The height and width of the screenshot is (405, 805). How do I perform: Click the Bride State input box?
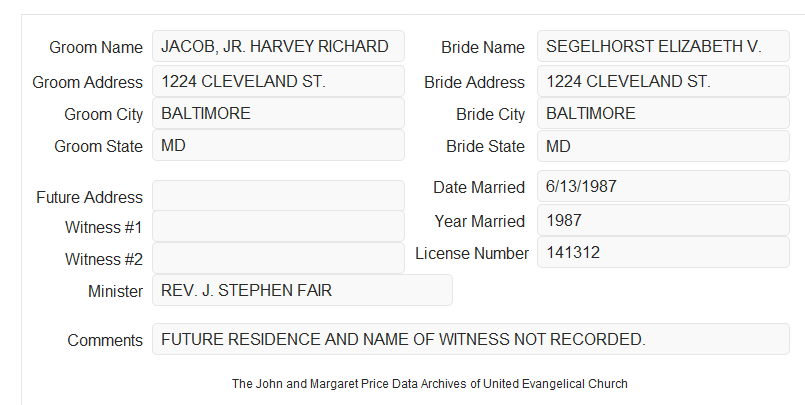point(663,146)
